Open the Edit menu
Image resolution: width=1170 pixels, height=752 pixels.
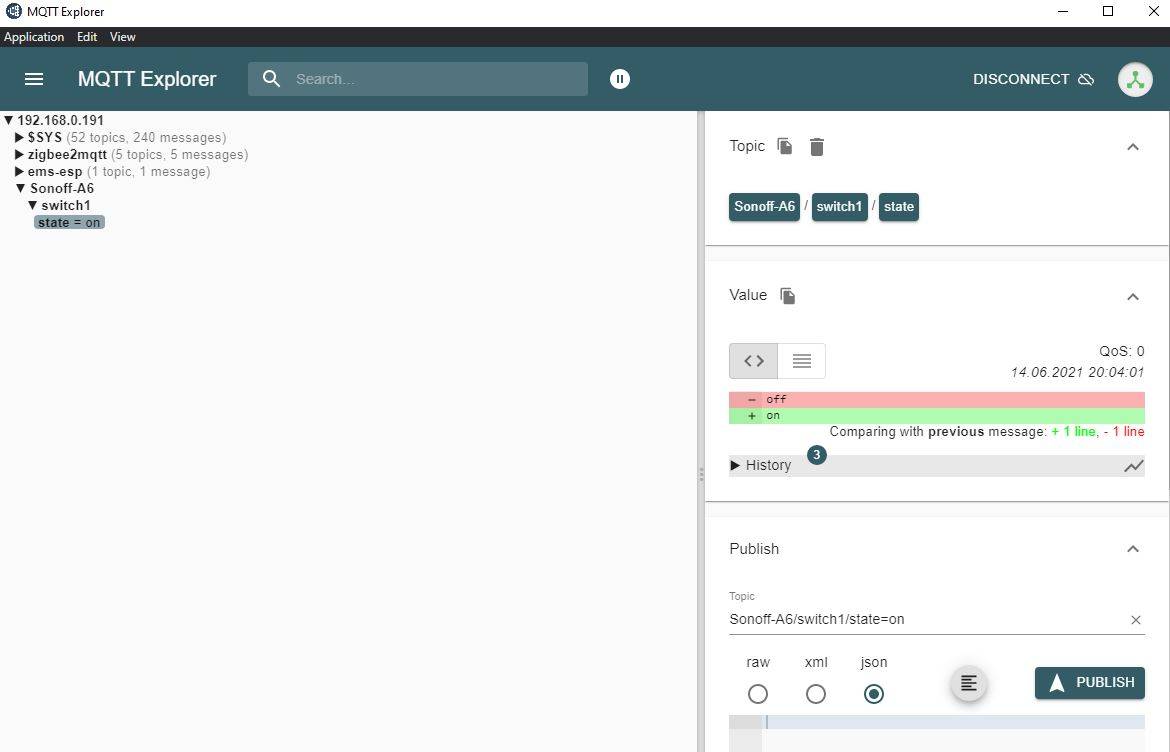click(87, 37)
